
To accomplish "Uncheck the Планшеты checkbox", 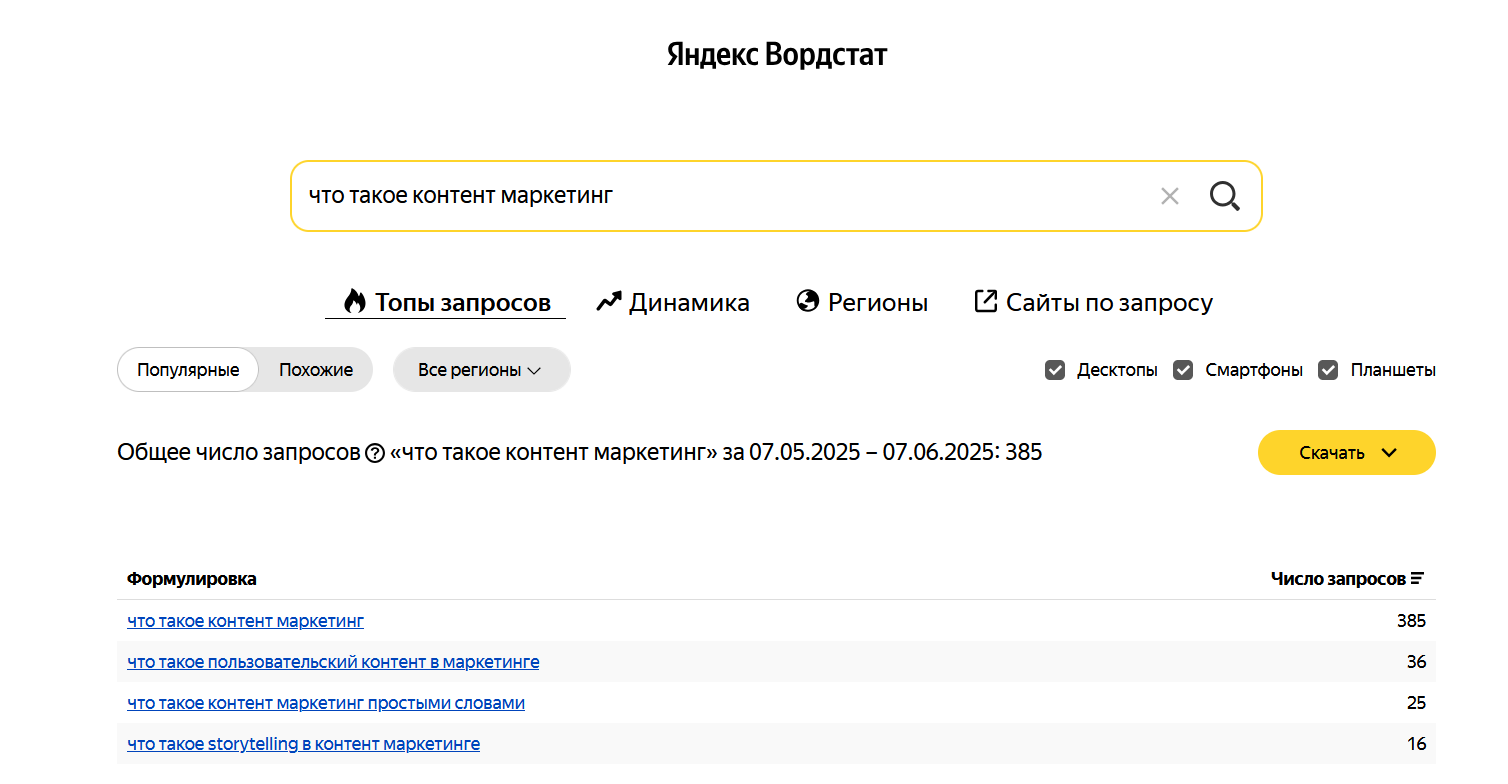I will pyautogui.click(x=1328, y=370).
